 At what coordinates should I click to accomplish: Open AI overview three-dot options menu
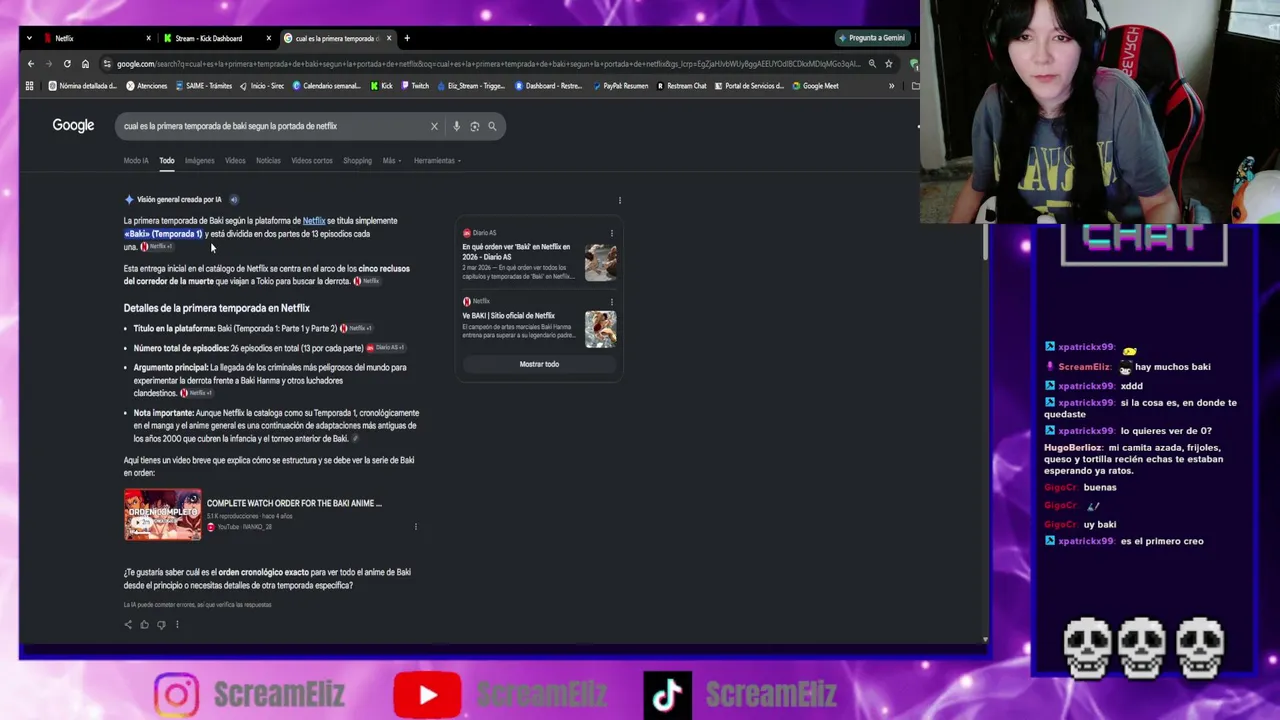point(620,200)
